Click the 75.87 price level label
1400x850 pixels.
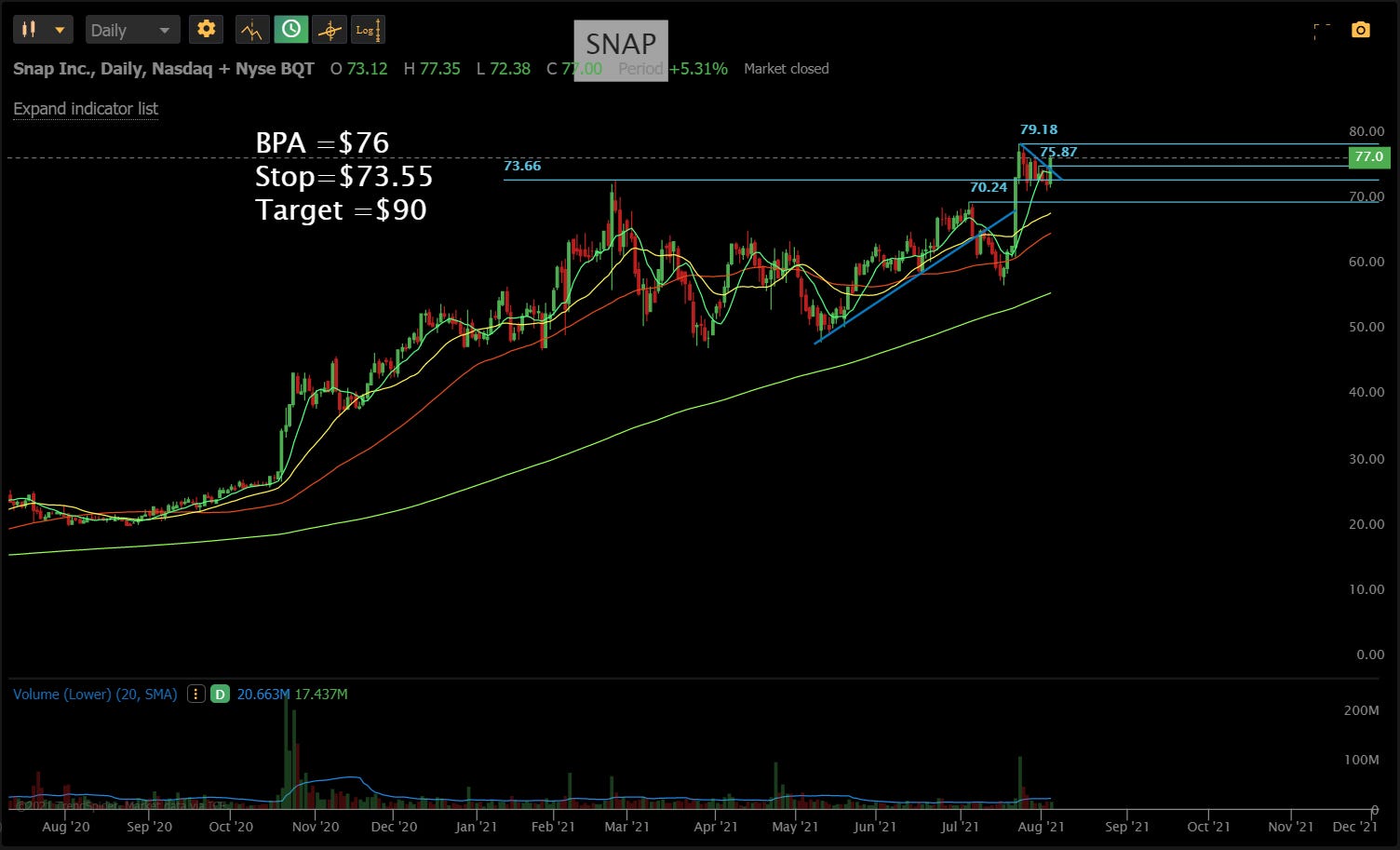click(1058, 152)
